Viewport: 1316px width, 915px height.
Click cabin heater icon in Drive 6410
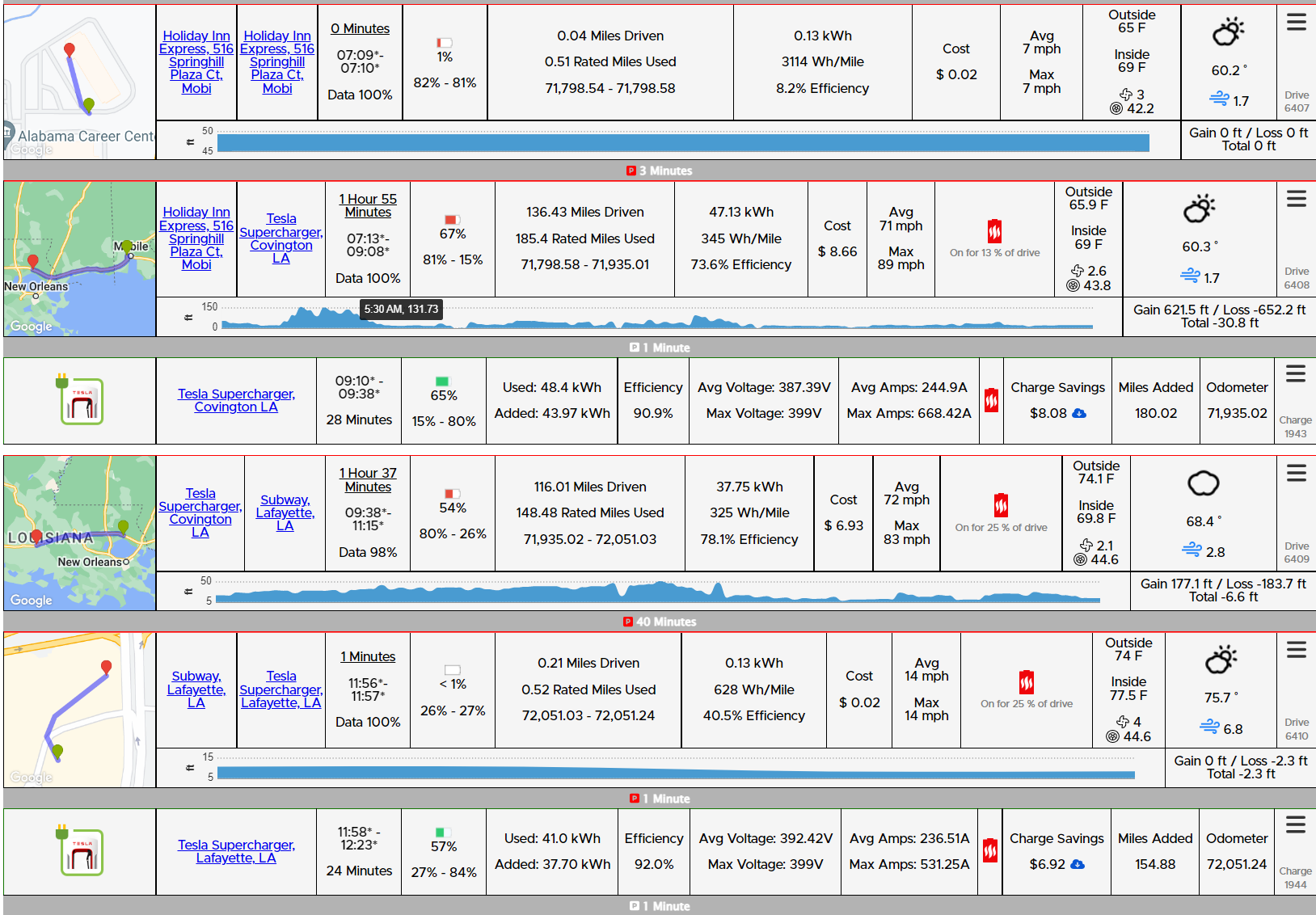tap(1026, 682)
